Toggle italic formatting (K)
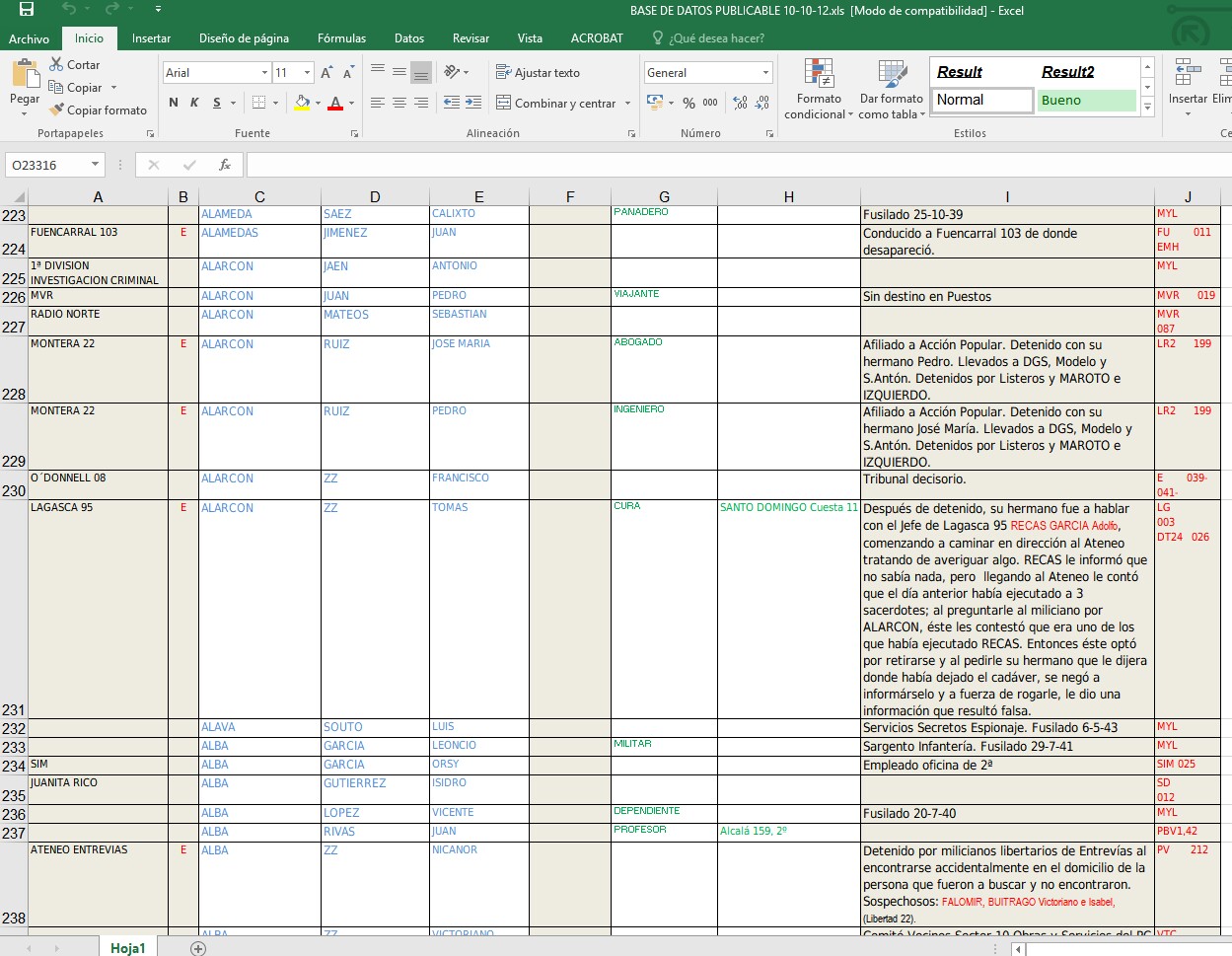1232x956 pixels. 194,103
